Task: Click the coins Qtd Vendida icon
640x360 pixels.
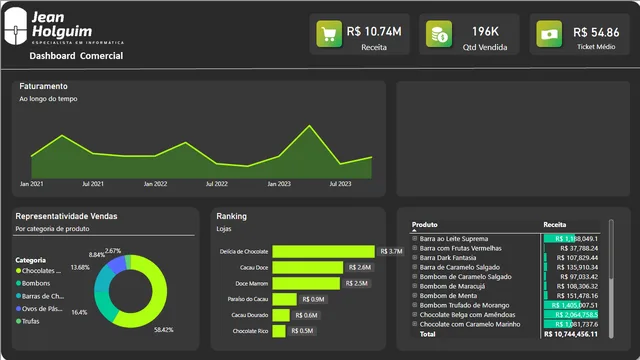Action: [x=439, y=34]
